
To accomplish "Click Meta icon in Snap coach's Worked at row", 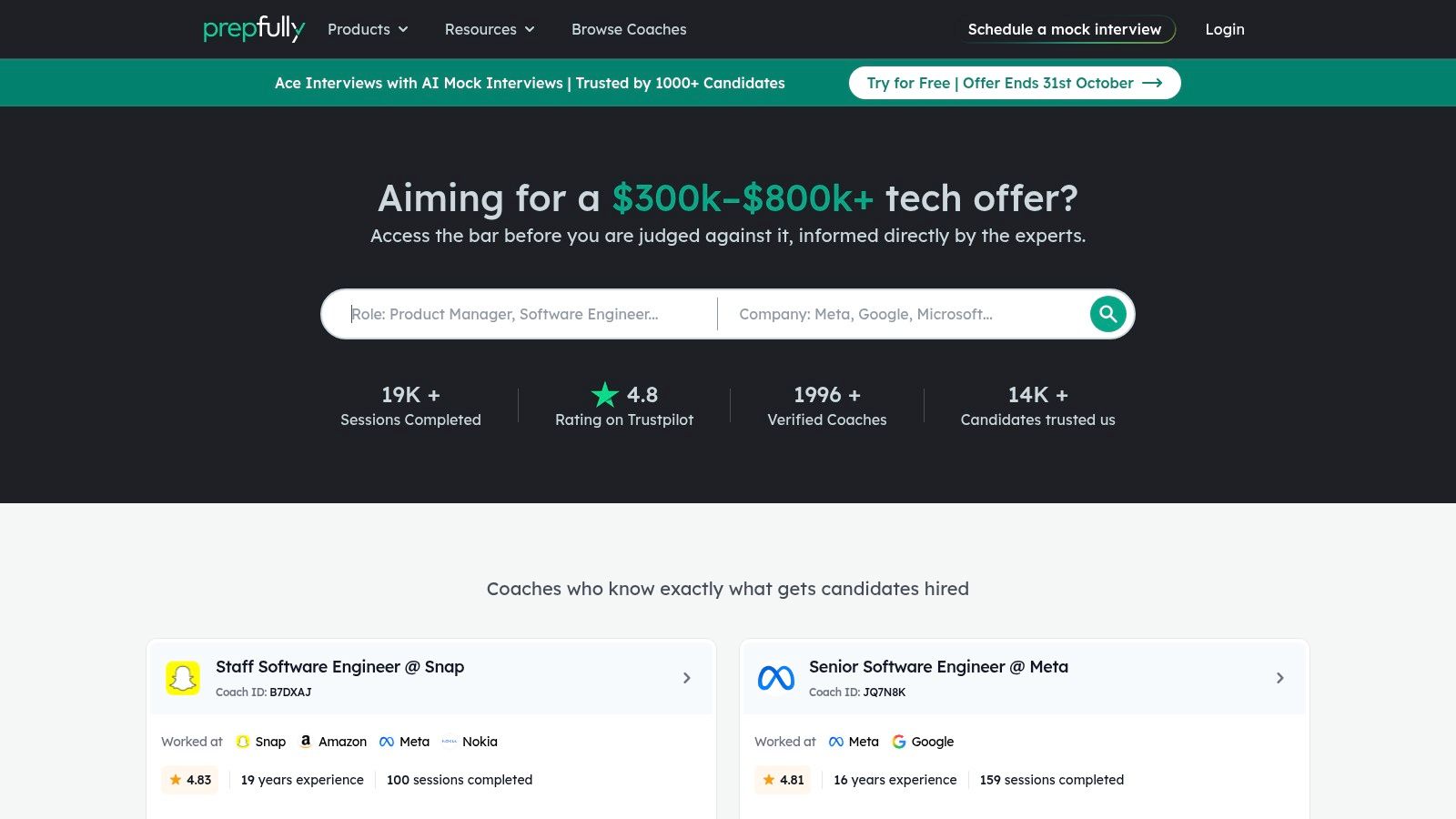I will [x=387, y=742].
